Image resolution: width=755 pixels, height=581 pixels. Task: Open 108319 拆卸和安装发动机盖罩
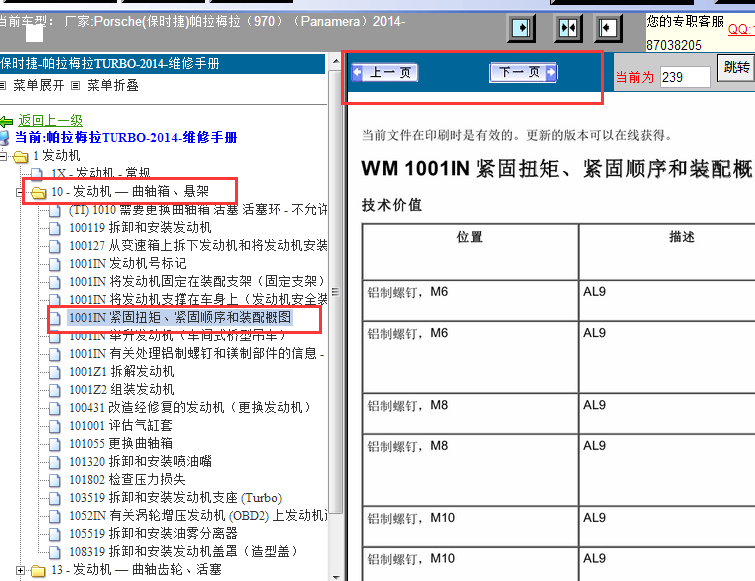183,551
